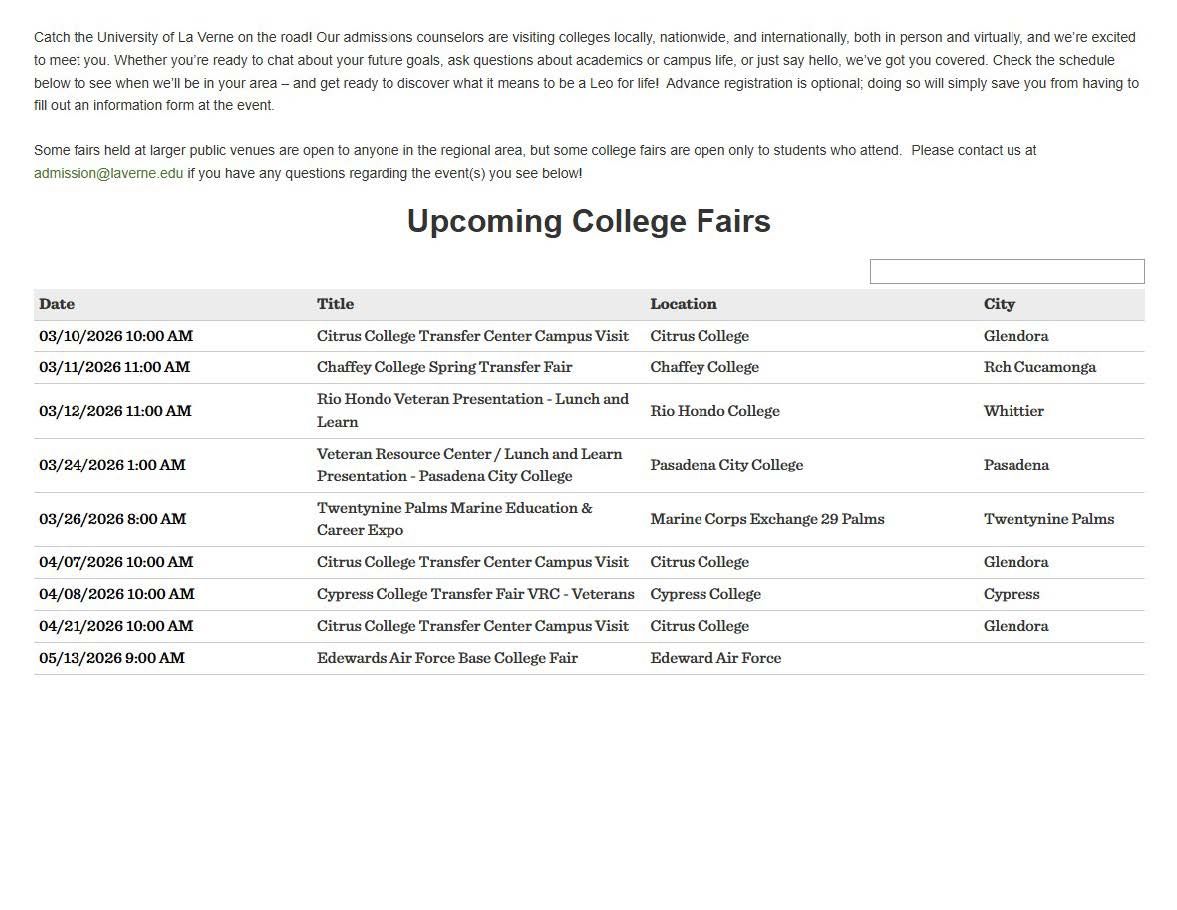Viewport: 1177px width, 910px height.
Task: Select the Rch Cucamonga city cell
Action: click(1039, 367)
